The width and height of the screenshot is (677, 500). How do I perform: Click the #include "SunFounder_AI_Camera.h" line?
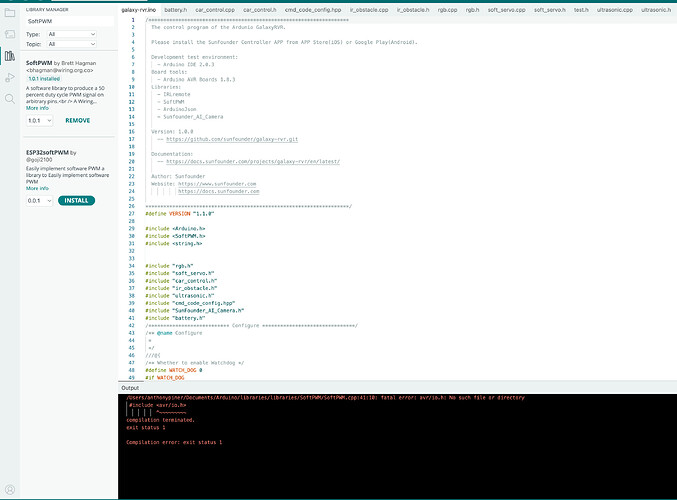195,310
